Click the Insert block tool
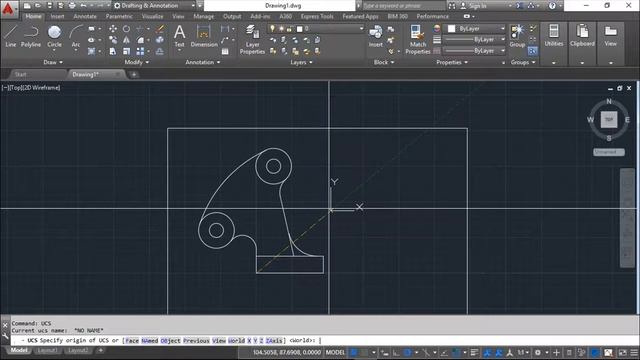This screenshot has height=360, width=640. pyautogui.click(x=376, y=36)
